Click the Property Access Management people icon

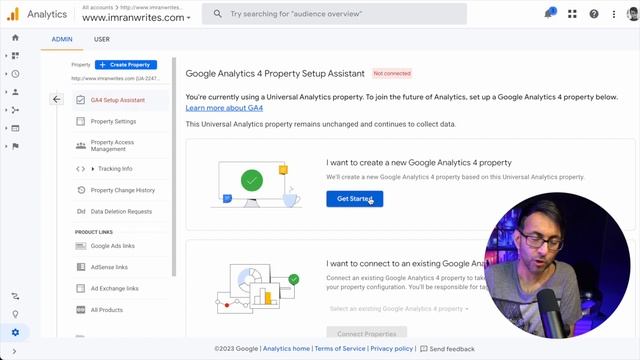(81, 145)
